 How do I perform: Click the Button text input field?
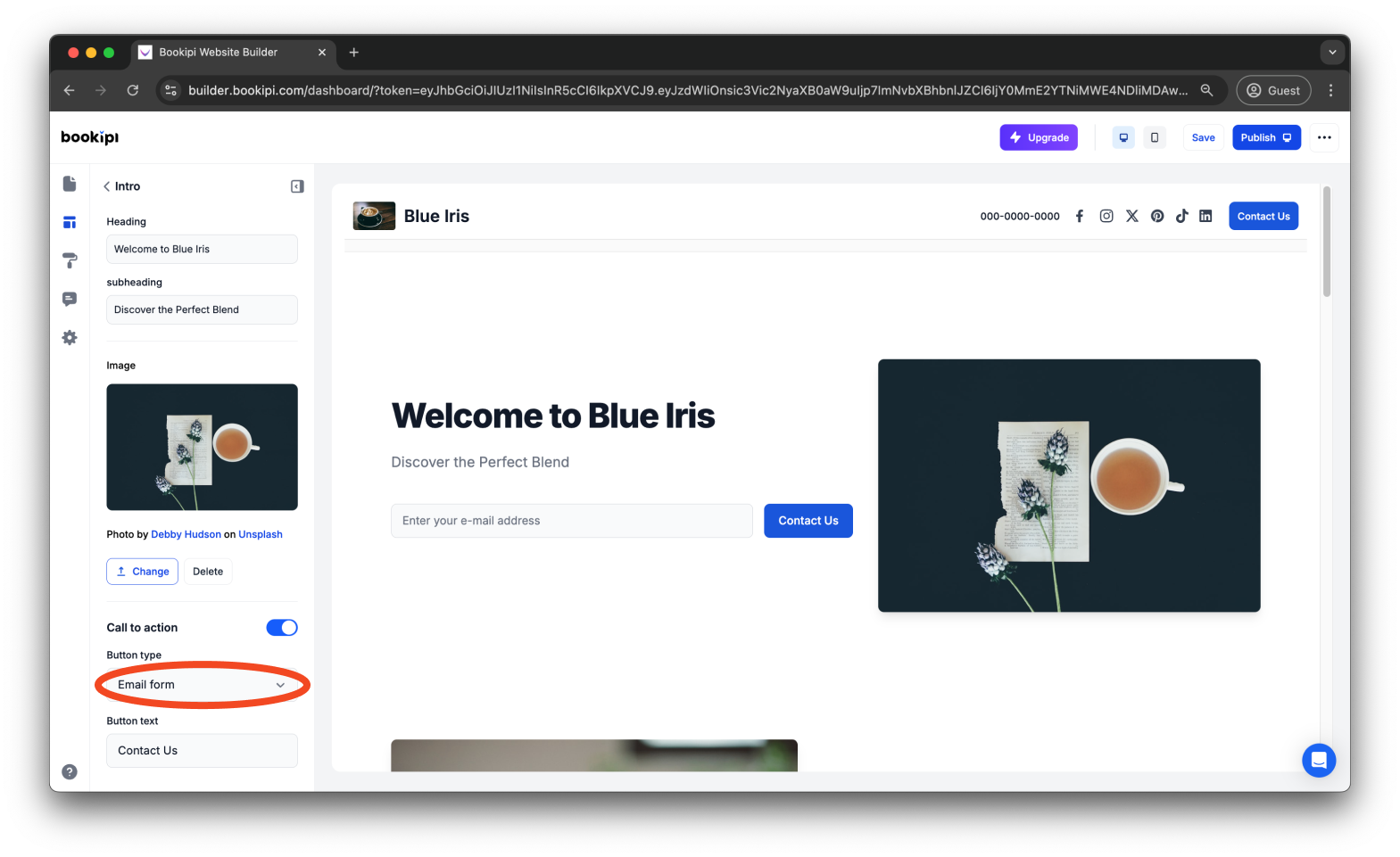click(202, 751)
